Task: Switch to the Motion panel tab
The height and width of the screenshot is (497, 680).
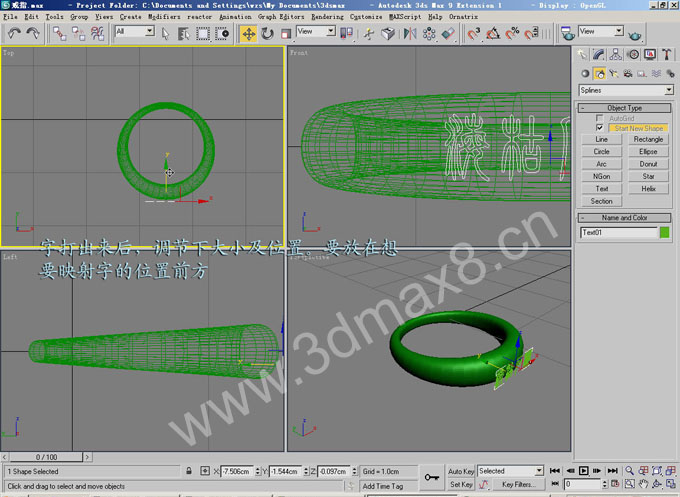Action: [x=633, y=54]
